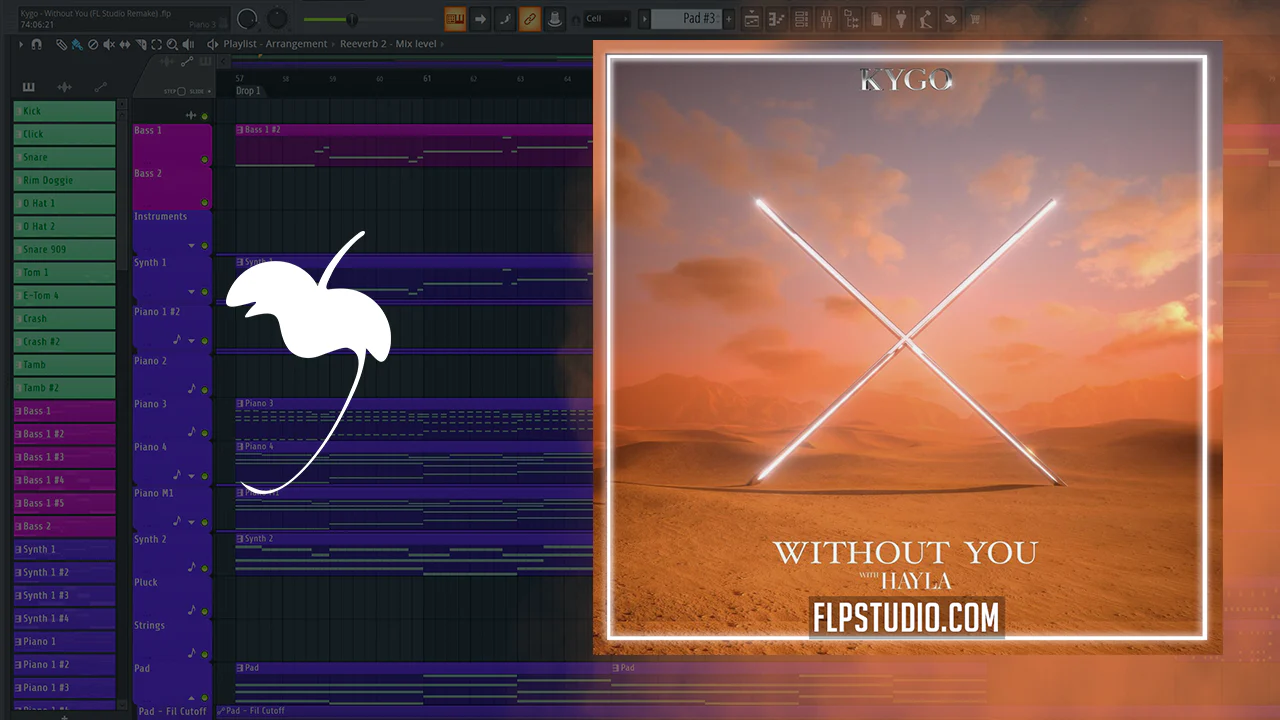Click the second knob beside the hint panel

click(277, 19)
